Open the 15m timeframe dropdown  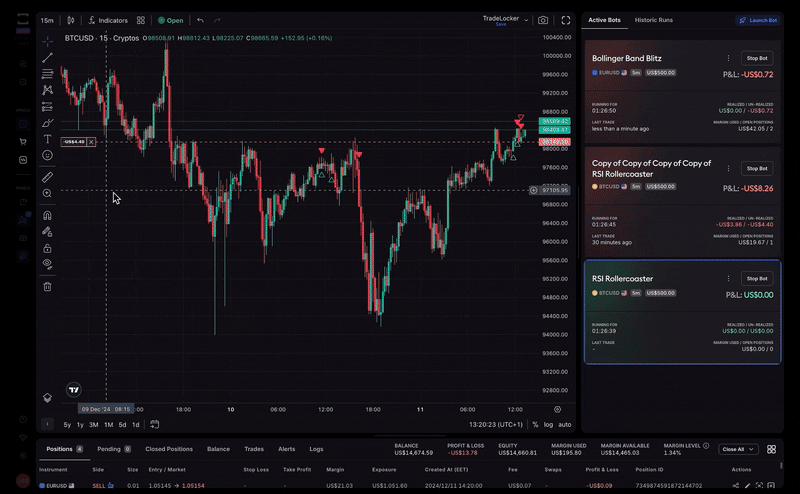point(48,20)
